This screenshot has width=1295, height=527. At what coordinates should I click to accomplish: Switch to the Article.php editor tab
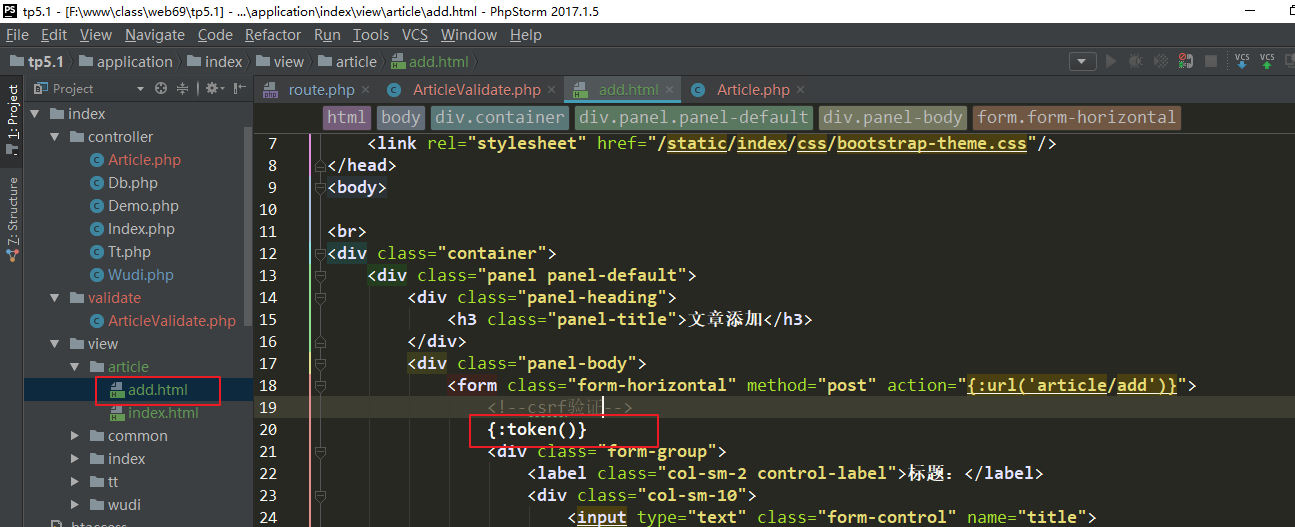pyautogui.click(x=753, y=89)
